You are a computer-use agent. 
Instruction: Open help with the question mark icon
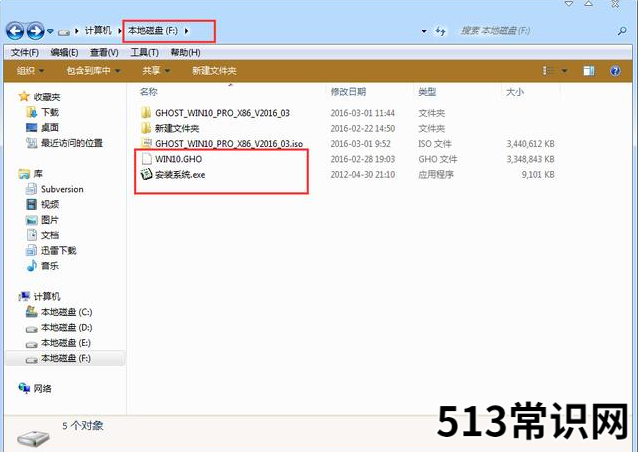(x=615, y=71)
